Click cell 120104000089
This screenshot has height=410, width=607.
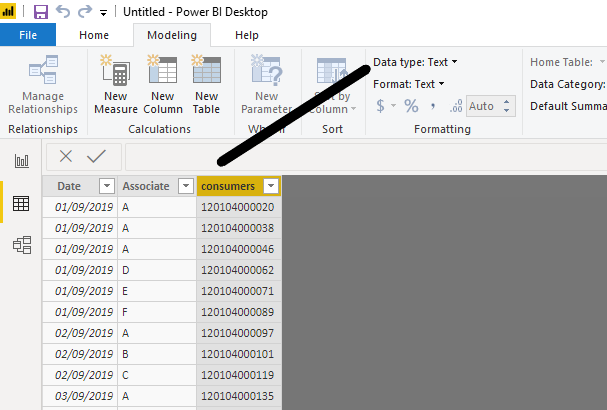click(x=238, y=312)
